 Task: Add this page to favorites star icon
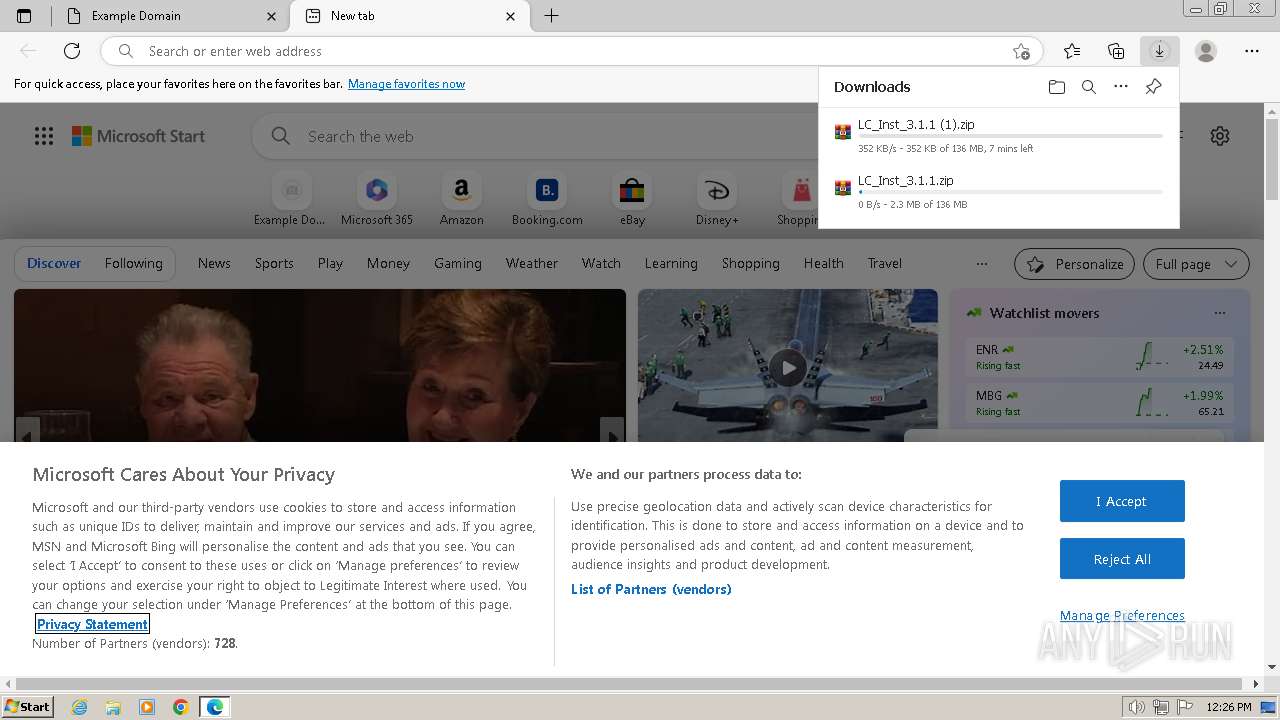tap(1021, 51)
